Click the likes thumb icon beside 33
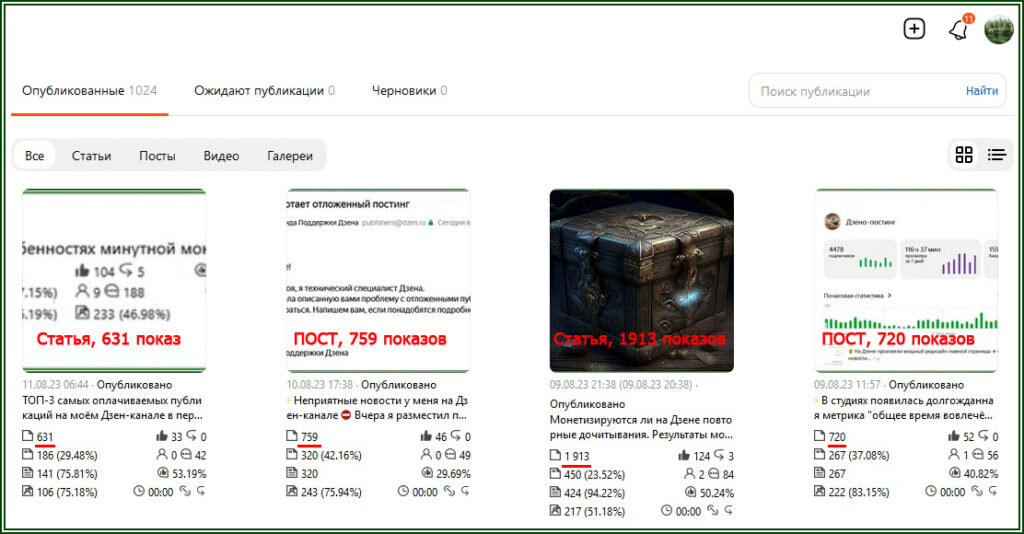This screenshot has width=1024, height=534. [x=162, y=436]
